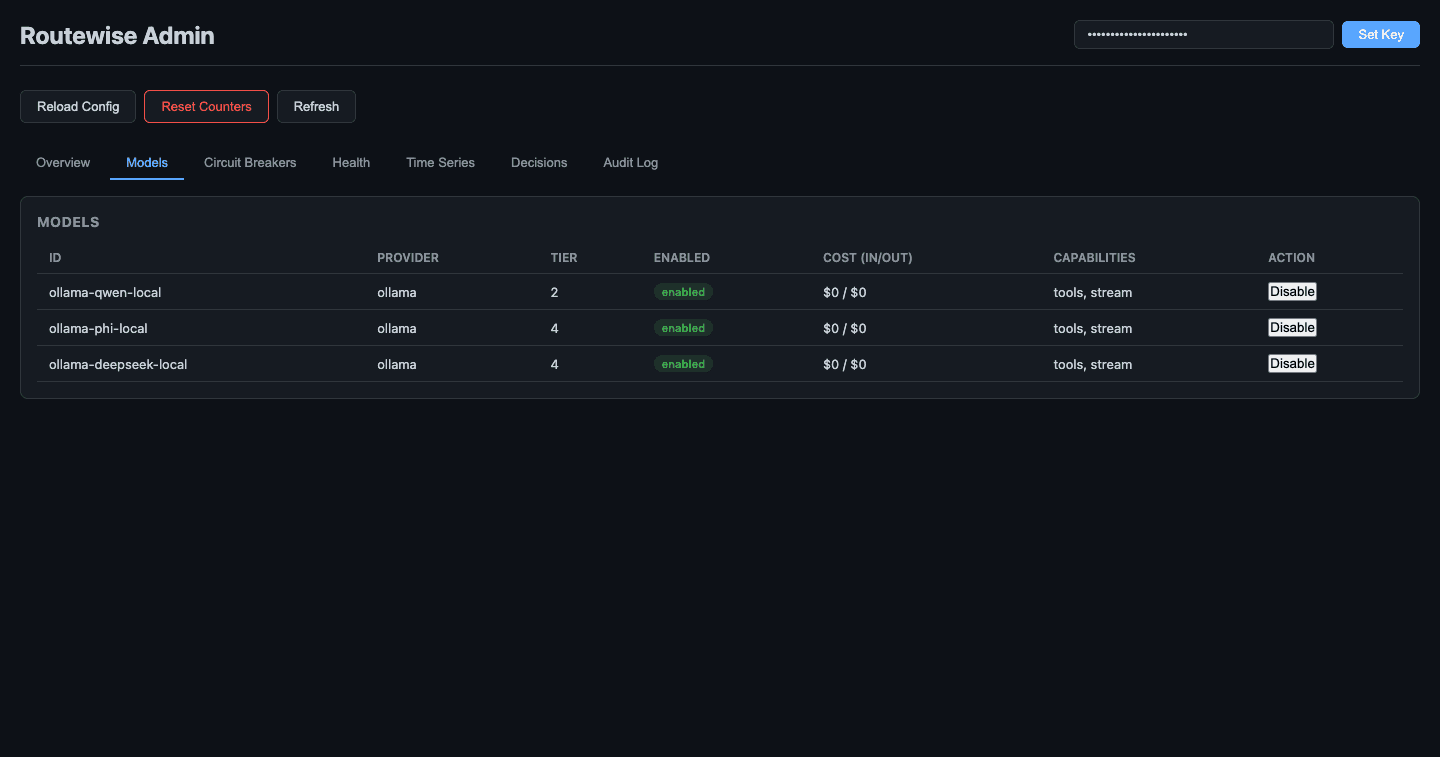The image size is (1440, 757).
Task: Open the Decisions tab
Action: point(539,162)
